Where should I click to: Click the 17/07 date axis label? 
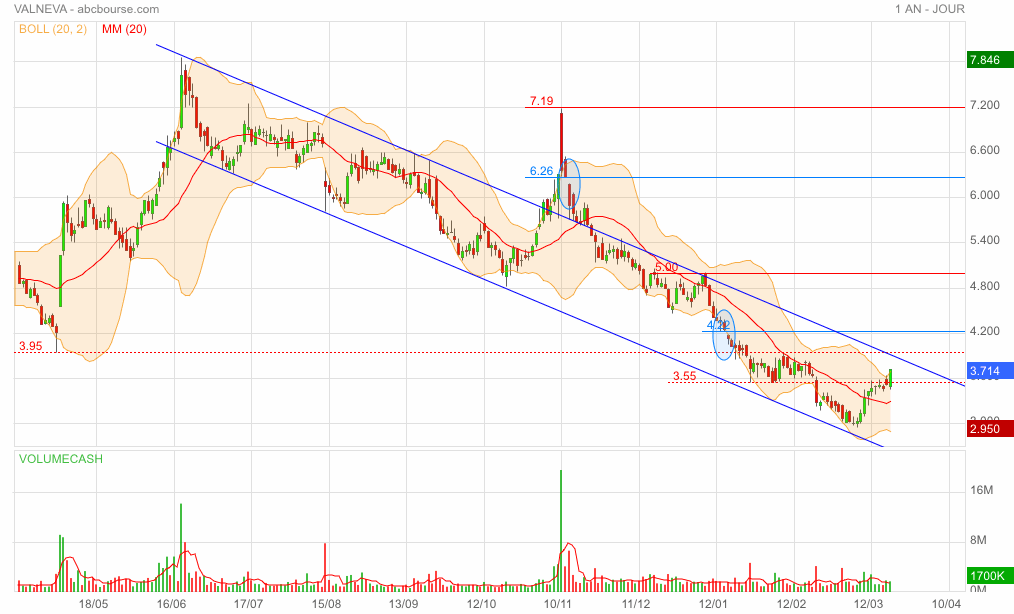click(x=248, y=604)
